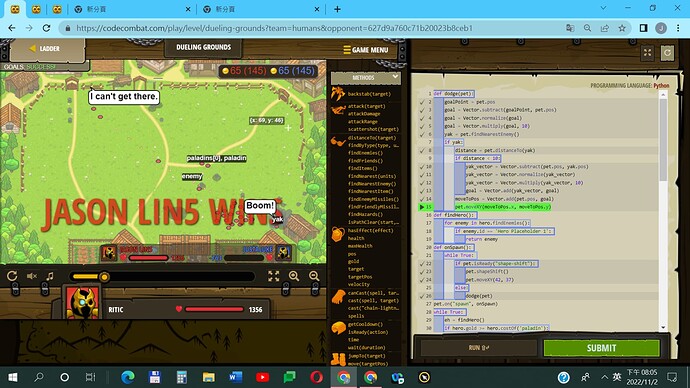The width and height of the screenshot is (690, 388).
Task: Click the distanceTo(target) method
Action: tap(371, 138)
